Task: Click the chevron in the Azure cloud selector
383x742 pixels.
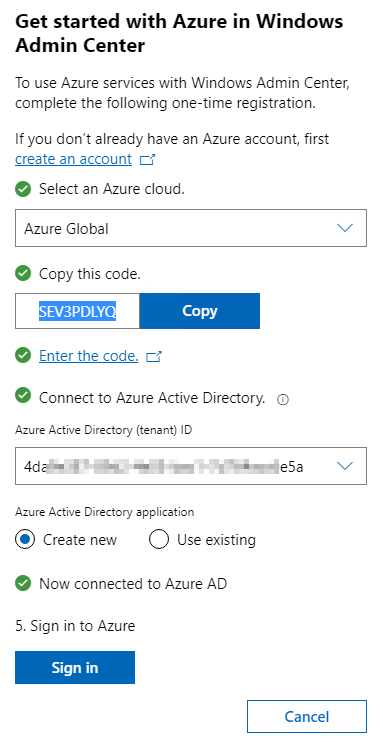Action: 345,228
